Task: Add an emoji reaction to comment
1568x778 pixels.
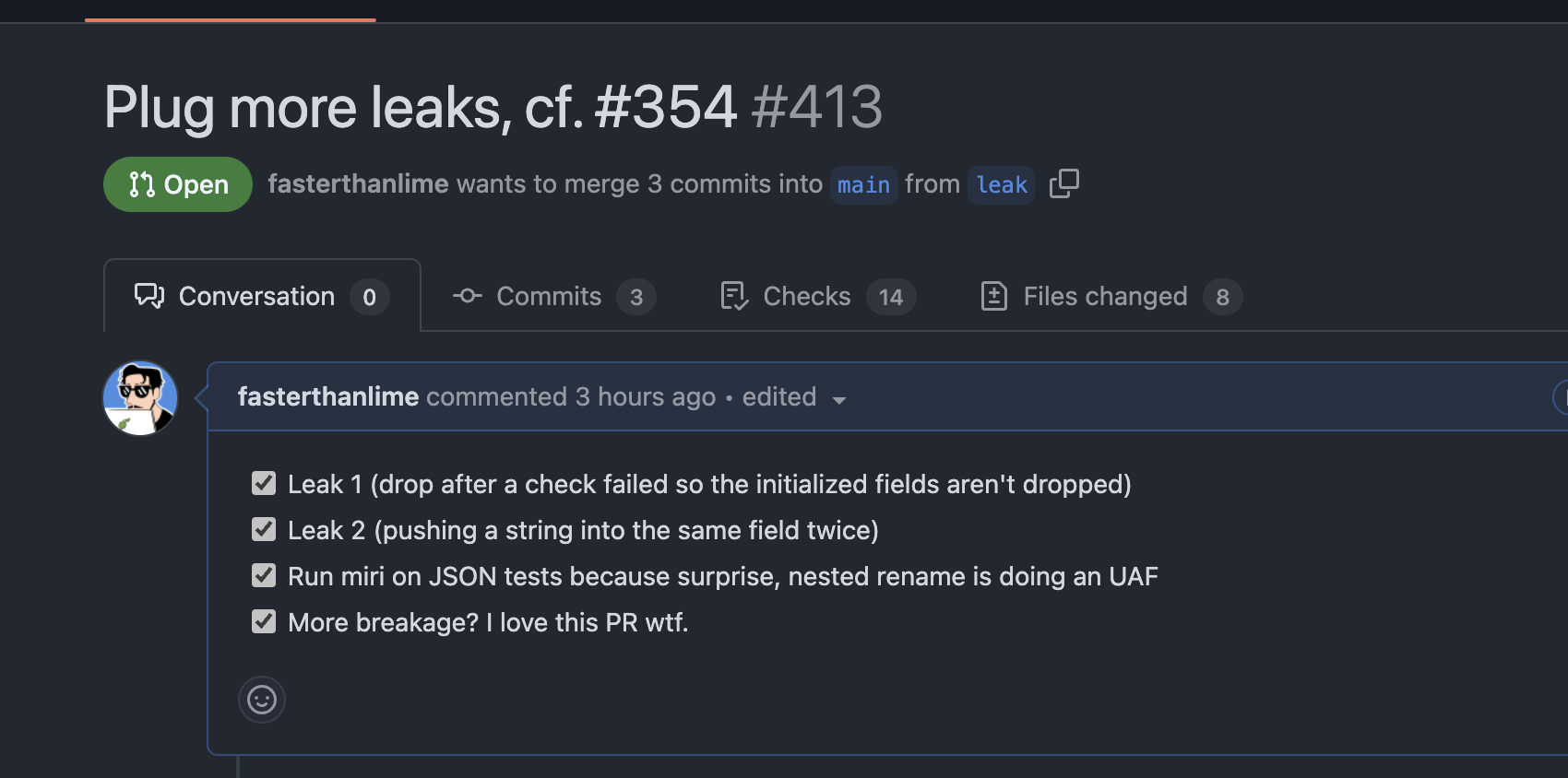Action: coord(262,700)
